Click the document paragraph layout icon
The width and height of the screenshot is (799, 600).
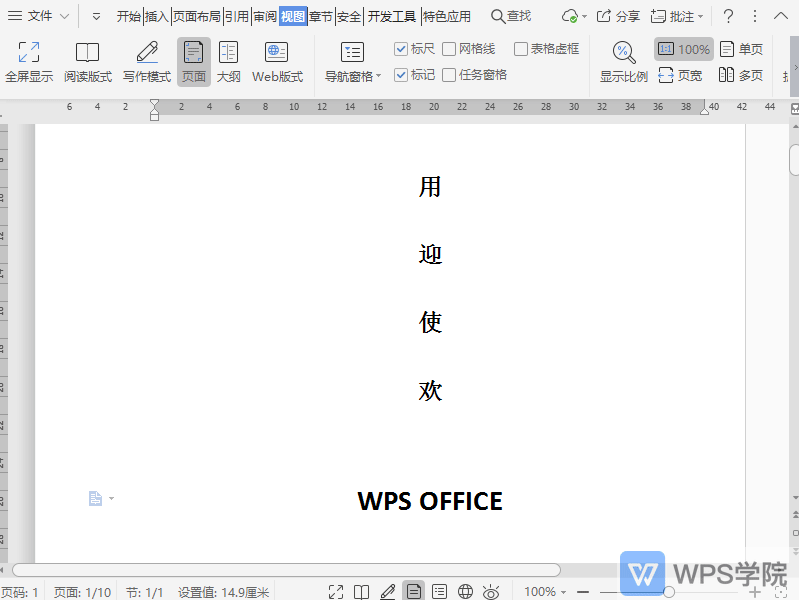[x=95, y=498]
